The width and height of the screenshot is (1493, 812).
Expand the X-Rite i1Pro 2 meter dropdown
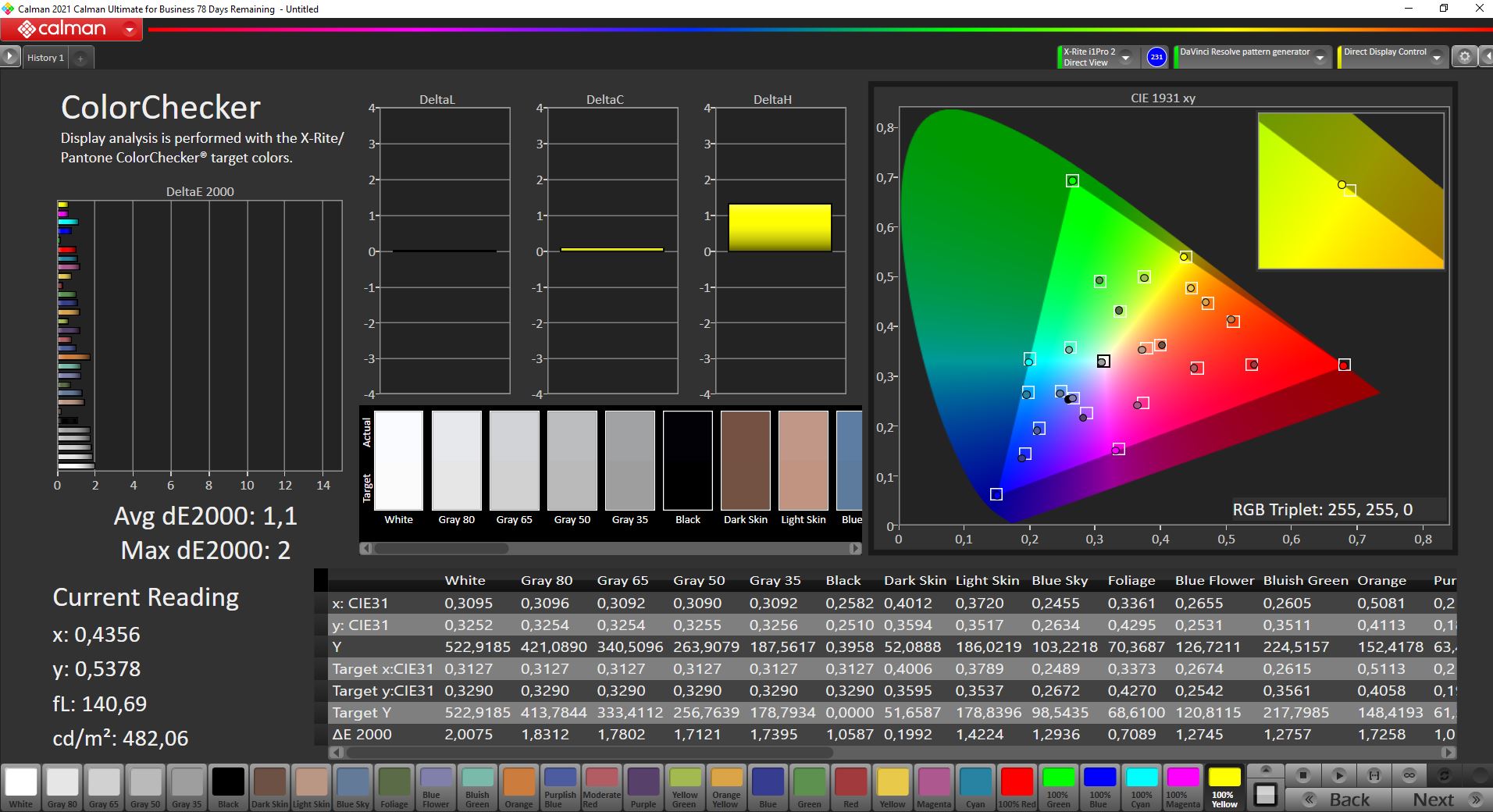click(x=1125, y=58)
